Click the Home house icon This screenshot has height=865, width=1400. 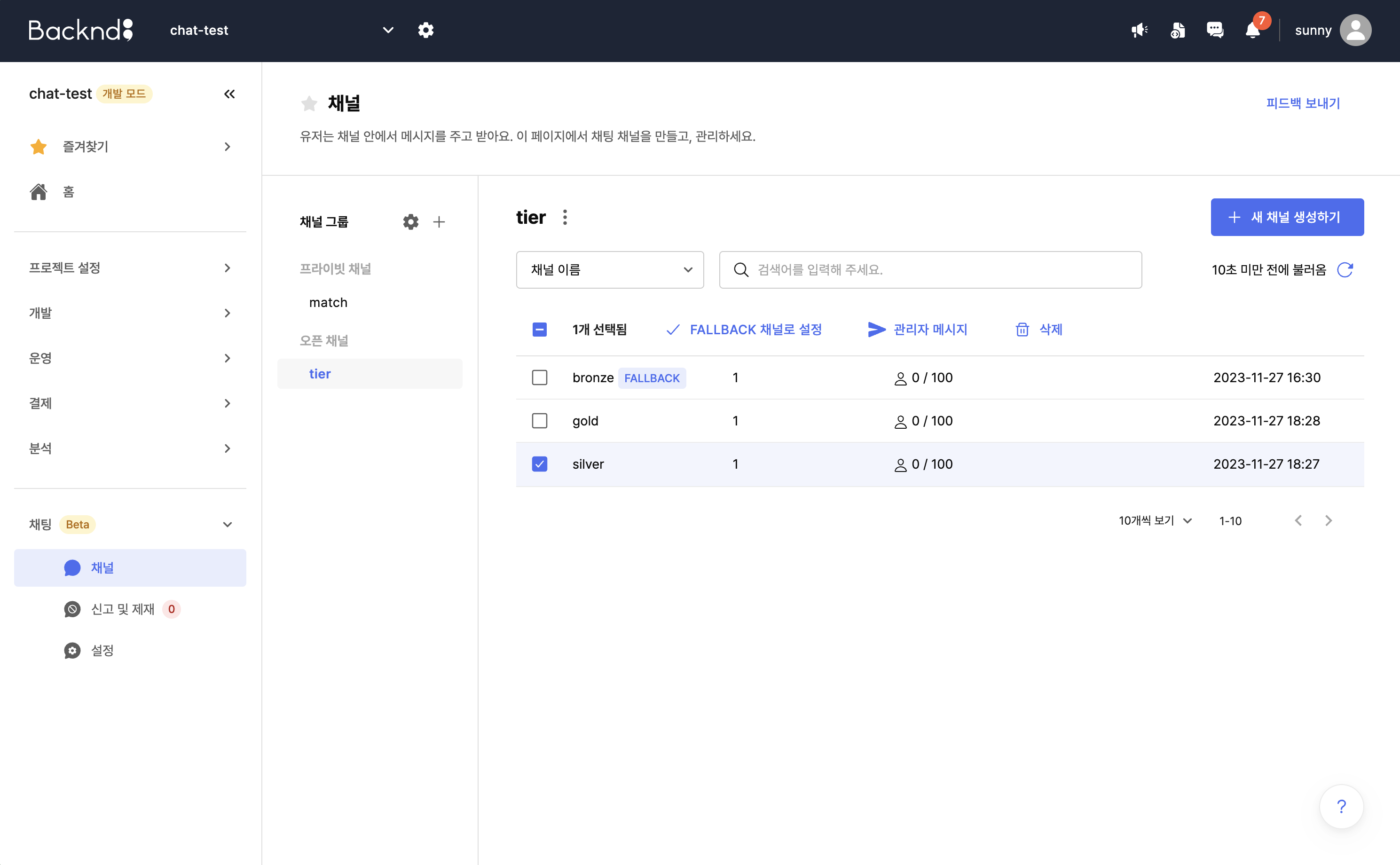39,192
